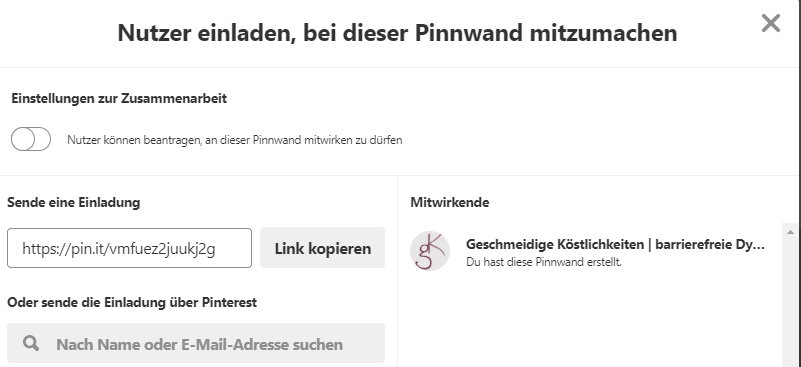The height and width of the screenshot is (367, 801).
Task: Click the dialog title 'Nutzer einladen'
Action: [397, 33]
